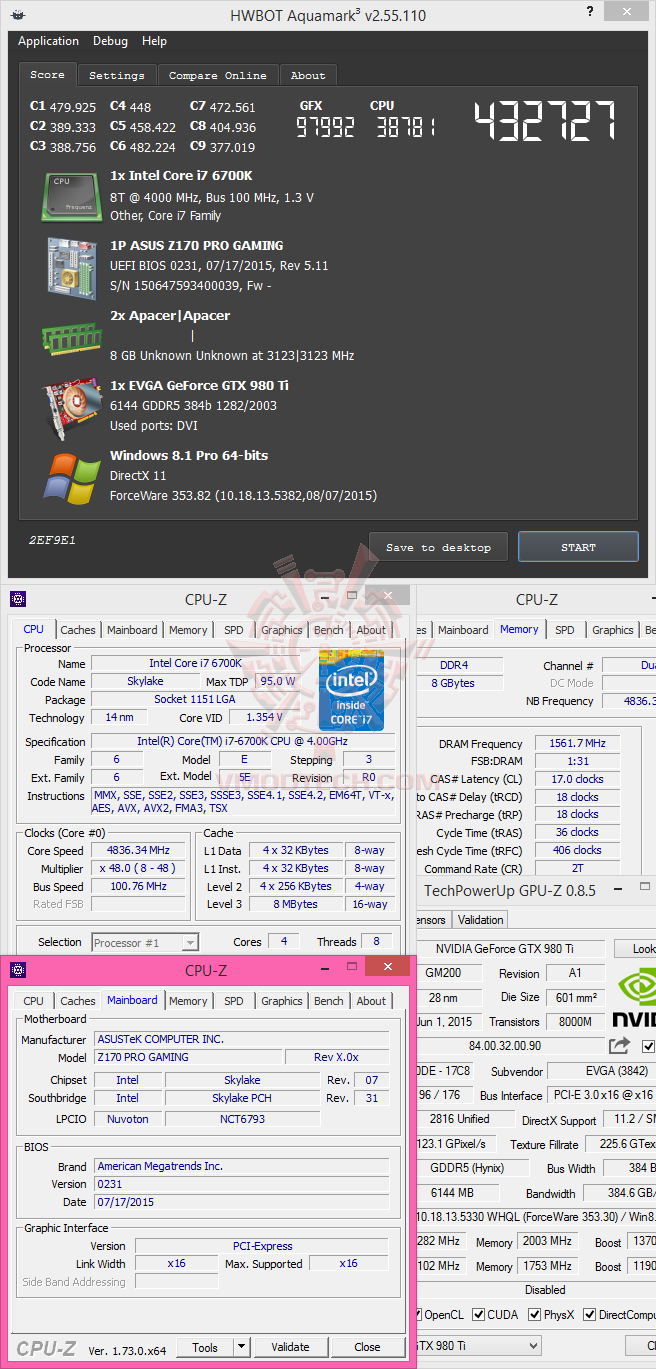Click the Die Size value 601 mm²
The image size is (656, 1369).
[574, 997]
